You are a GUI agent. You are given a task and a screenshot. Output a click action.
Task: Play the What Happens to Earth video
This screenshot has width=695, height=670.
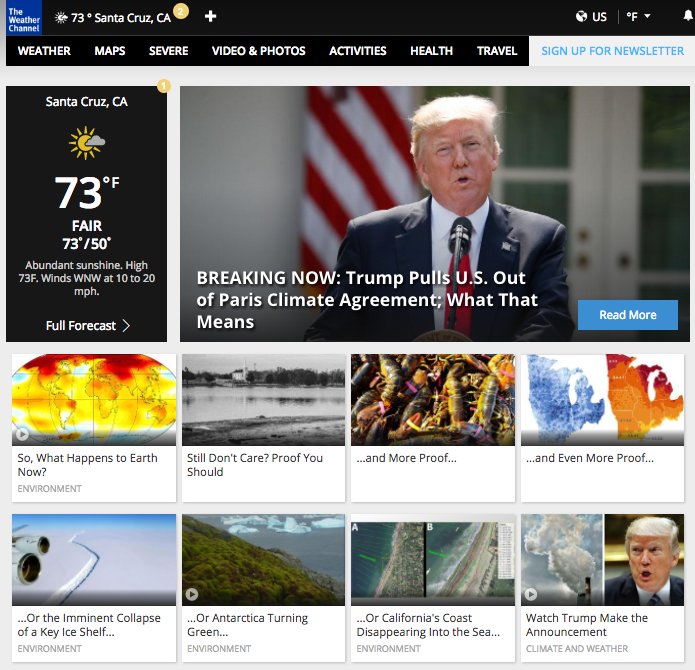tap(22, 434)
